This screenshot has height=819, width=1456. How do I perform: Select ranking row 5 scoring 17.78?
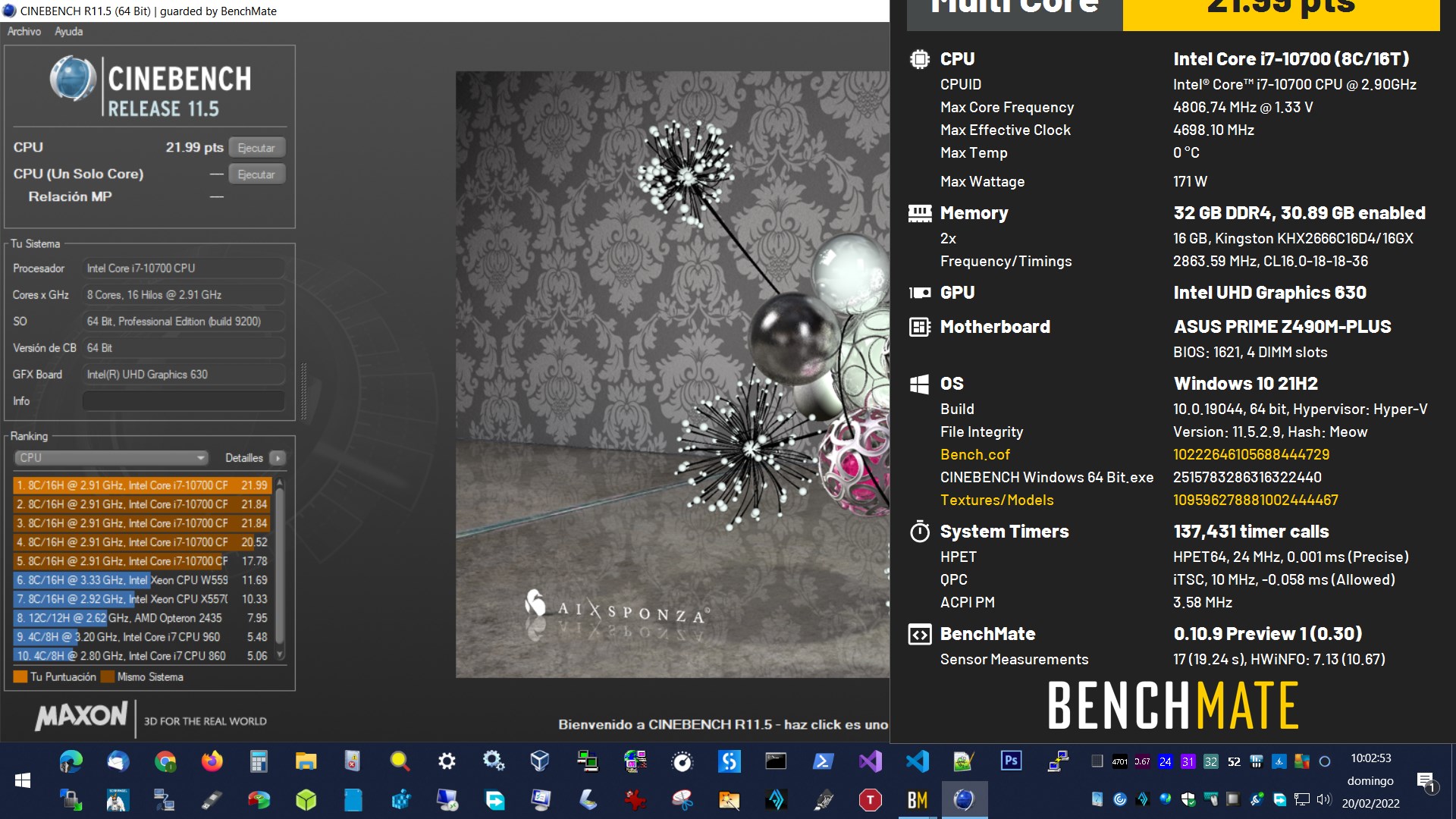[x=143, y=561]
